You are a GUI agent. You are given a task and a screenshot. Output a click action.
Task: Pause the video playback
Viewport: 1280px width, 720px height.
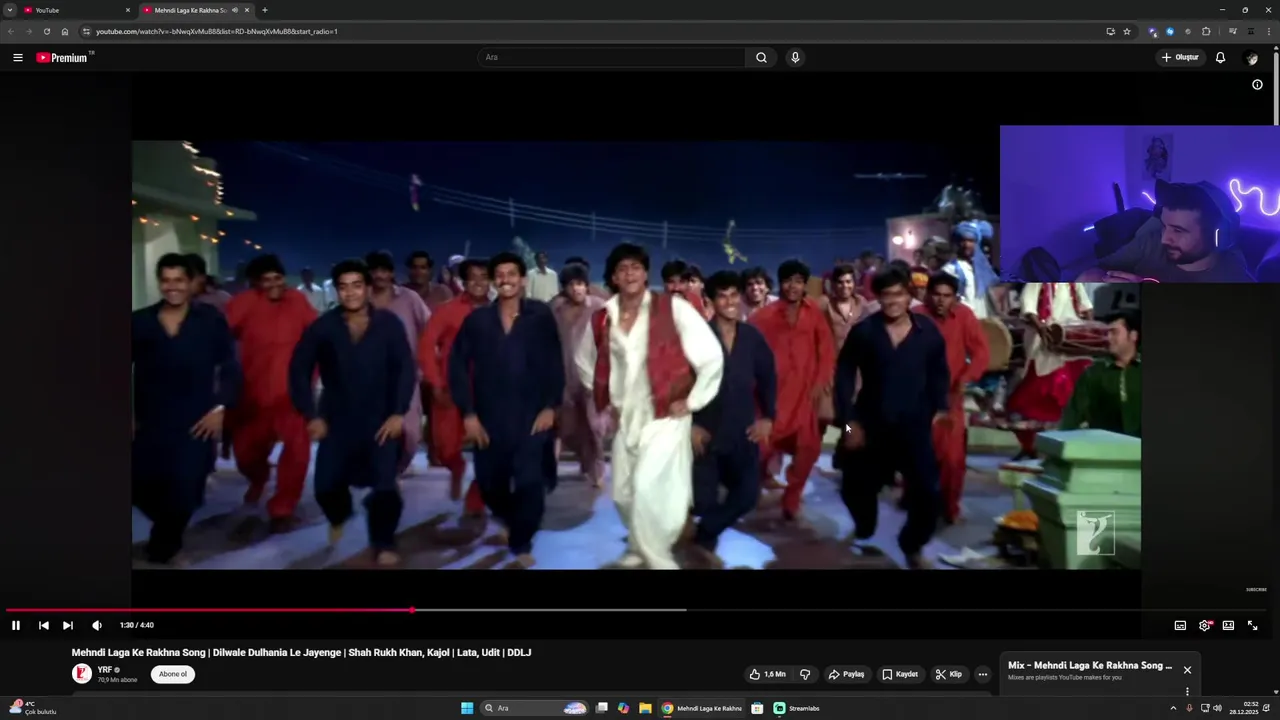[x=16, y=625]
